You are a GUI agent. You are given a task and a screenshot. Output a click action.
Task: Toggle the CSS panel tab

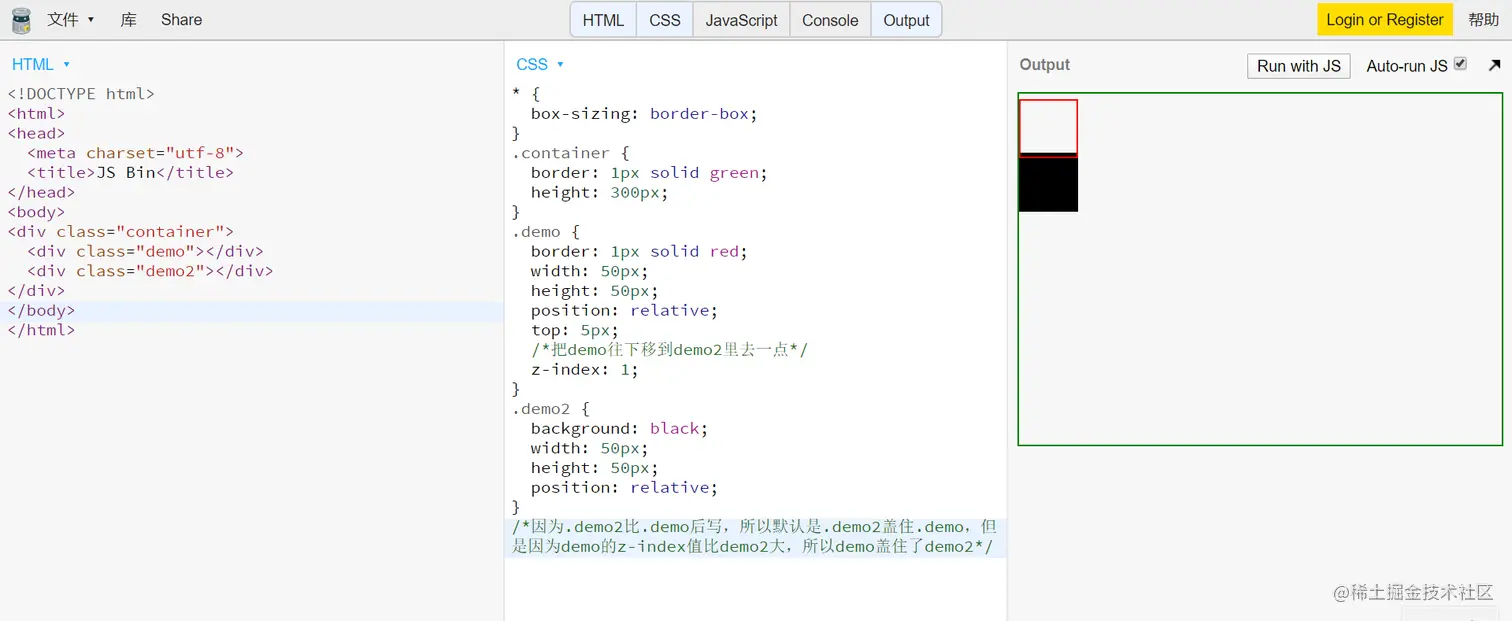665,20
